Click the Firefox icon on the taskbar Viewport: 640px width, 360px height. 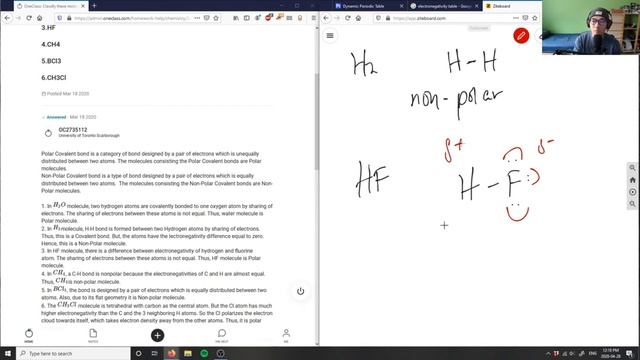click(171, 353)
